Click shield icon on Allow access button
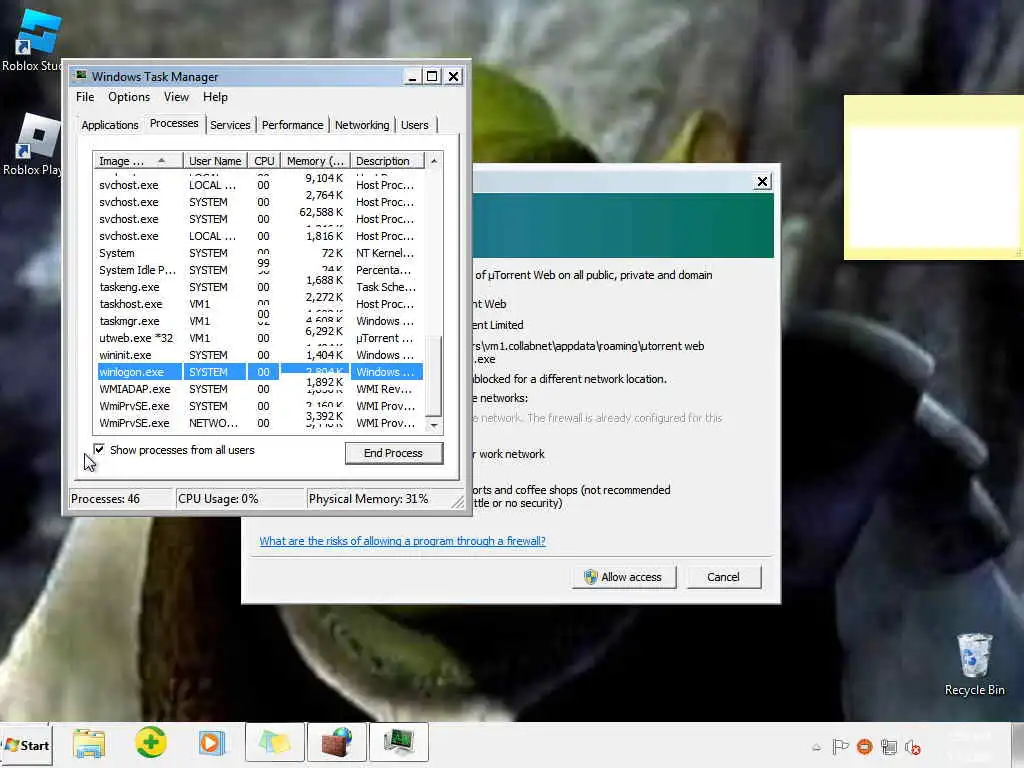This screenshot has width=1024, height=768. pos(590,577)
